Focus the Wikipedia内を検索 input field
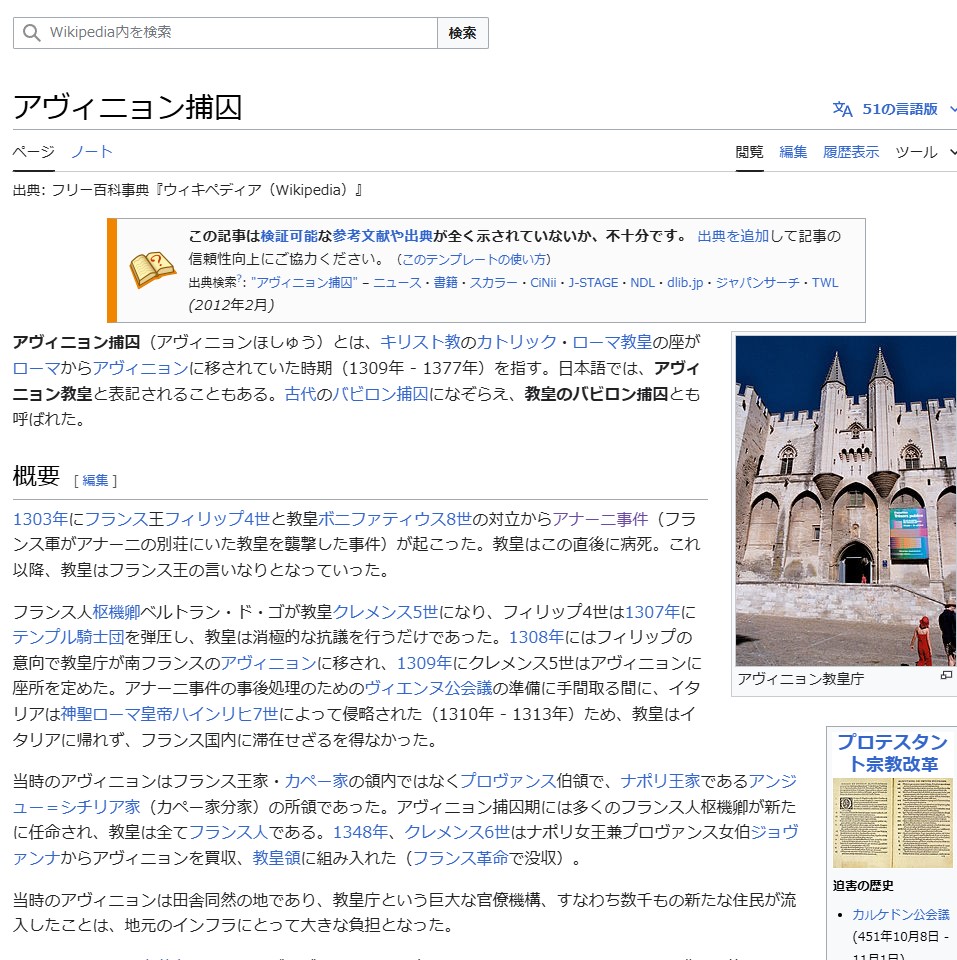This screenshot has width=957, height=960. tap(225, 33)
